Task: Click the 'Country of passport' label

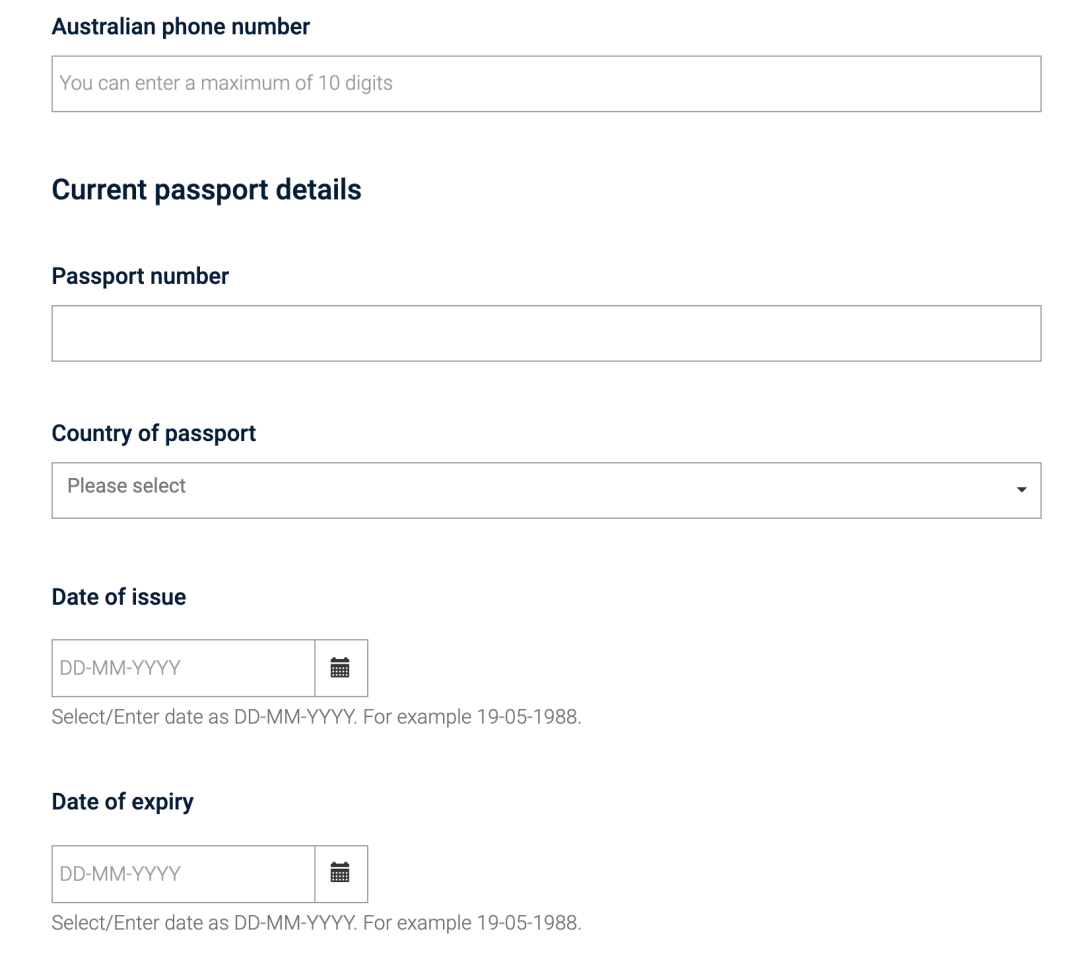Action: 154,434
